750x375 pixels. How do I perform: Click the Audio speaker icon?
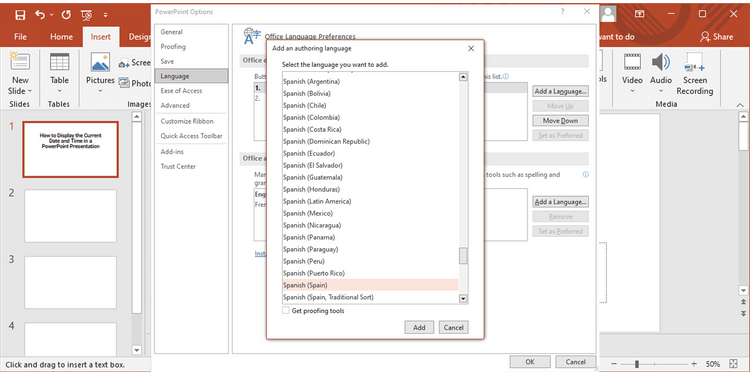pos(661,62)
